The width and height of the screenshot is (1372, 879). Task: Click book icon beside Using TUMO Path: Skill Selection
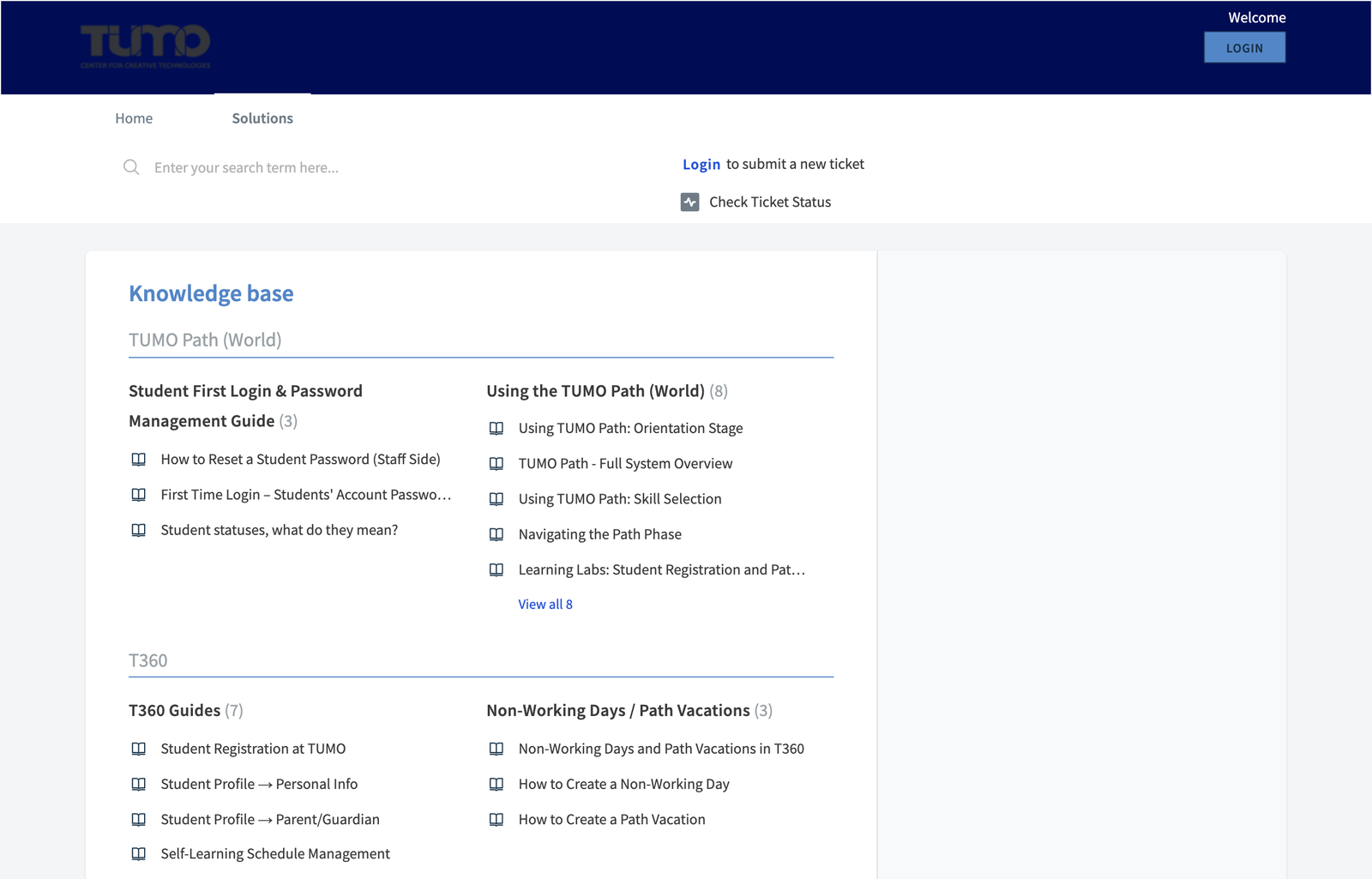(x=496, y=499)
